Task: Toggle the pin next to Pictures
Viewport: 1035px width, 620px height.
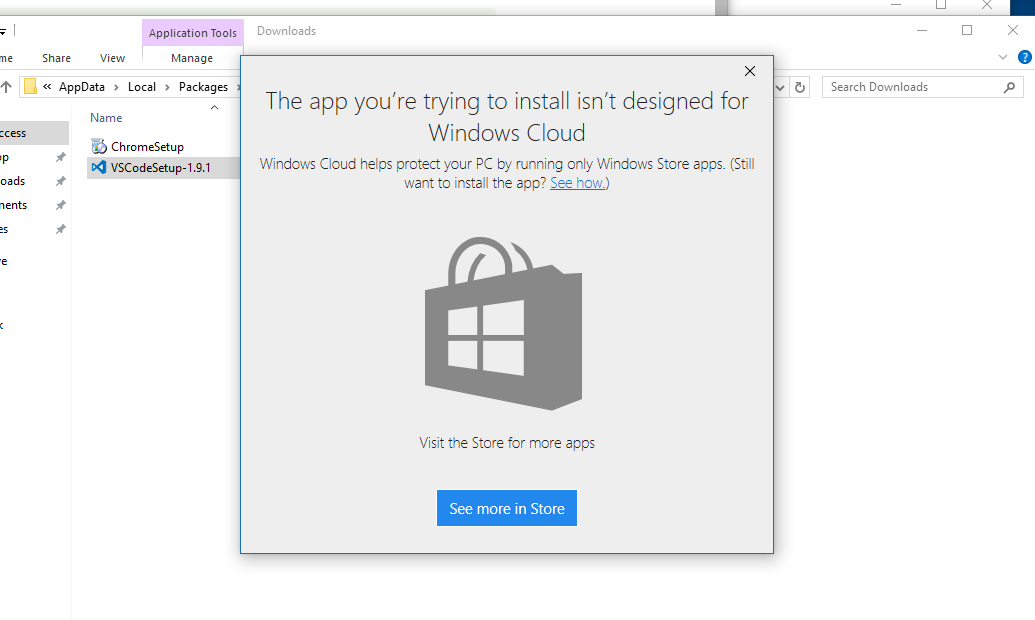Action: (58, 228)
